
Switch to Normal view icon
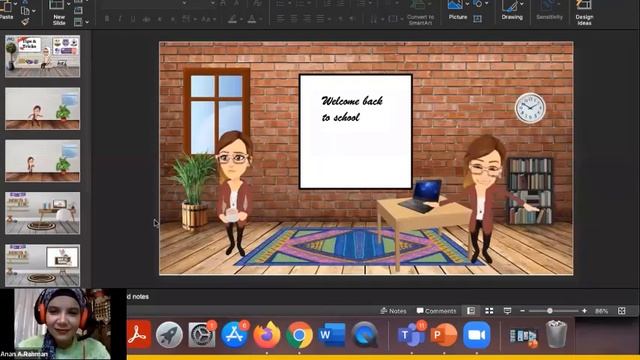(x=471, y=311)
